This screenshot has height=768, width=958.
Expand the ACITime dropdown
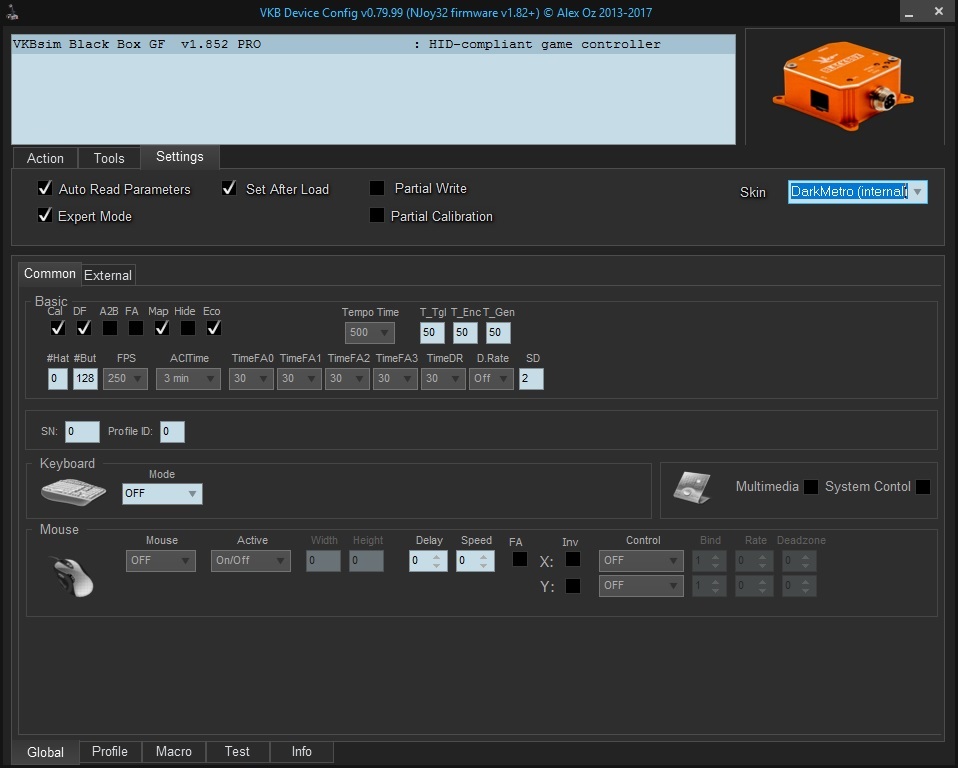tap(210, 379)
